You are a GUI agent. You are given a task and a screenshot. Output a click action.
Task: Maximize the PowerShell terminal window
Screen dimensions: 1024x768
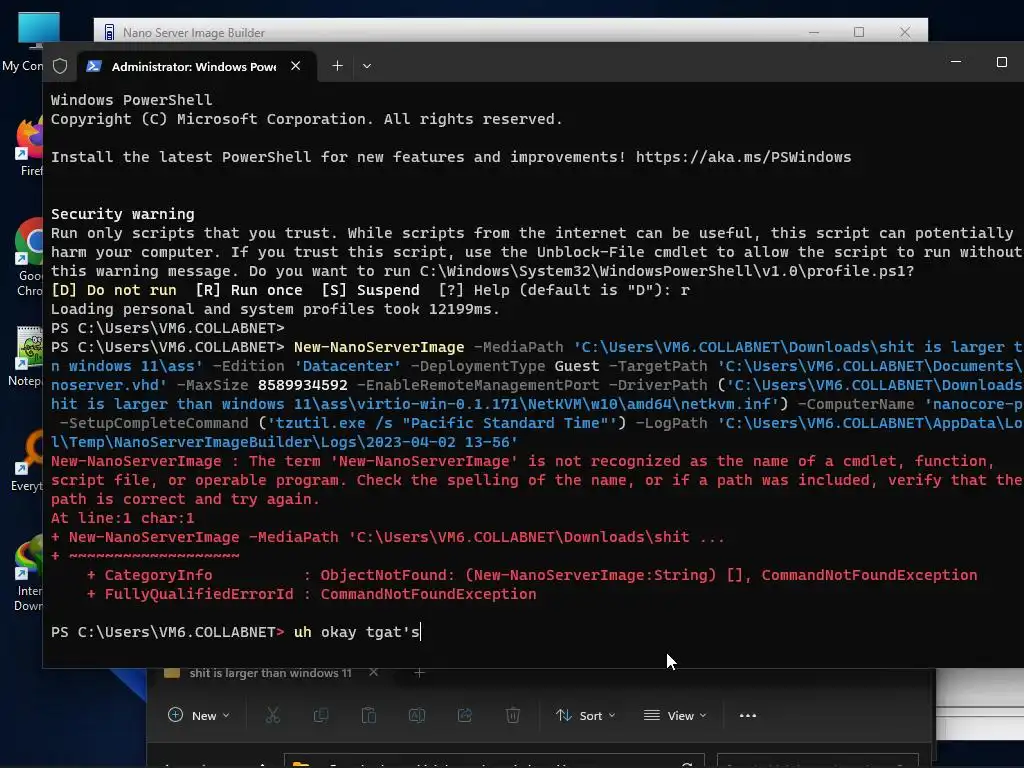click(1002, 61)
